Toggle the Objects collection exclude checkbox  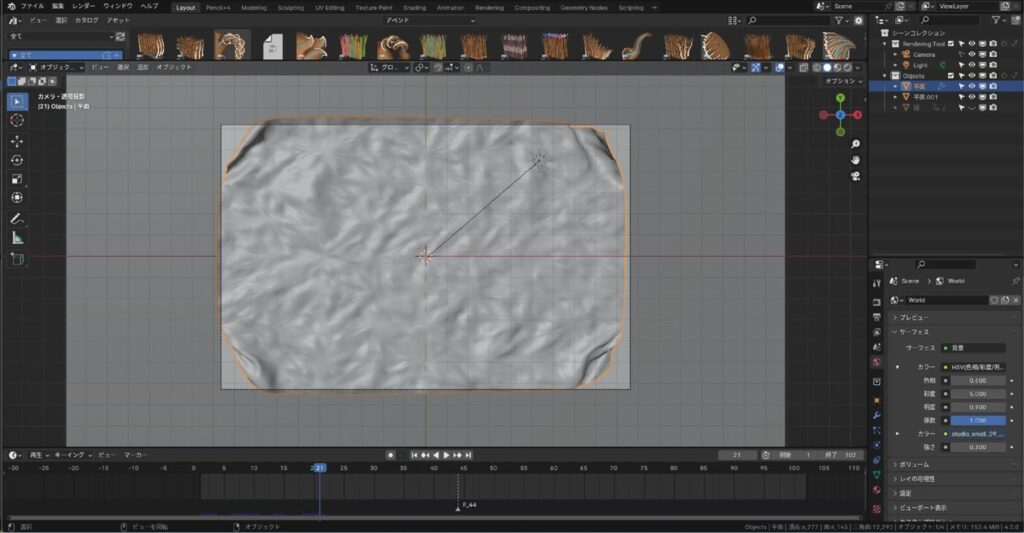coord(951,76)
